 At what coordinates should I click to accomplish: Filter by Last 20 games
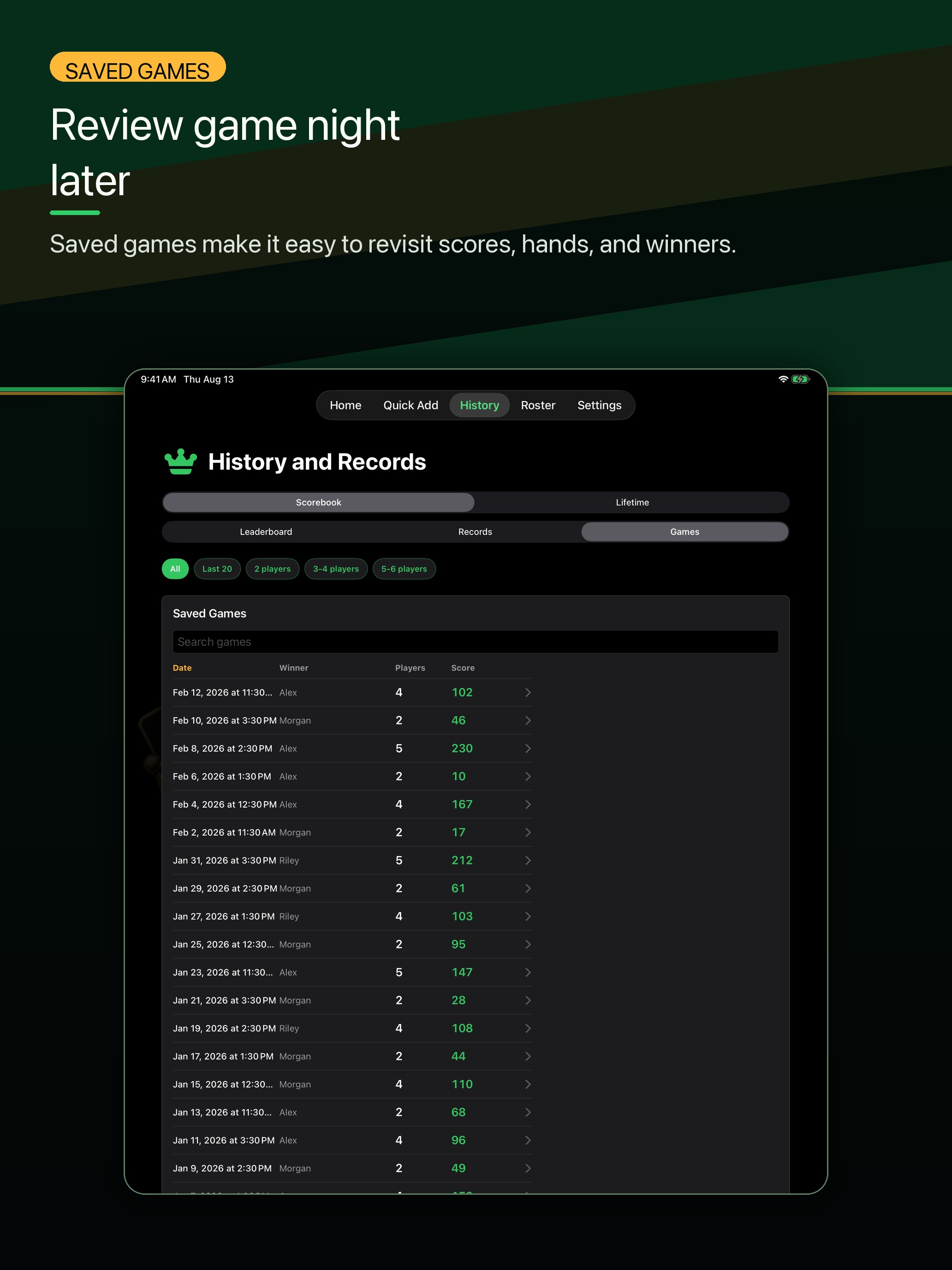tap(217, 569)
